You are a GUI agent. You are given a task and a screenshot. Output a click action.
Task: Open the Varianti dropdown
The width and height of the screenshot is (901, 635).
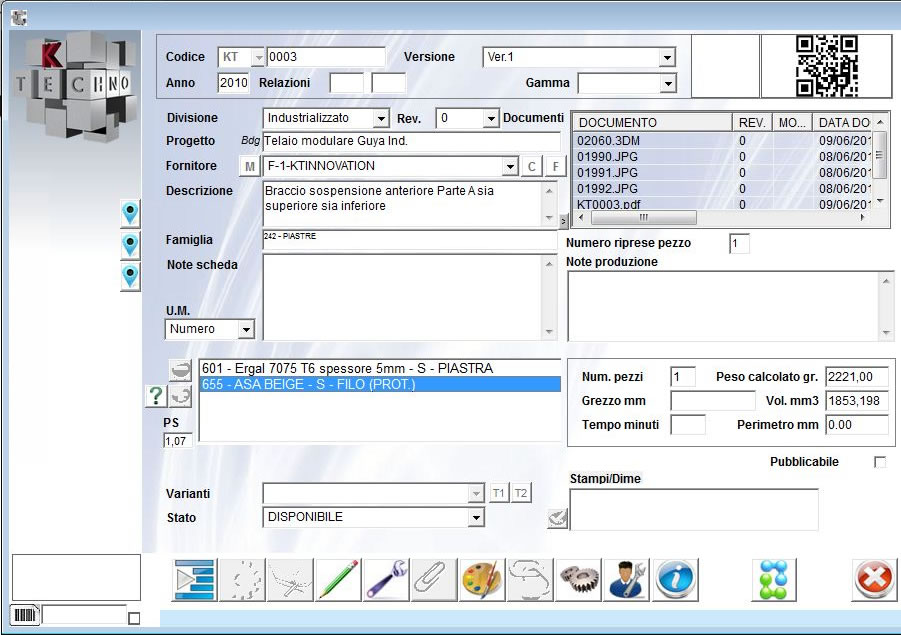click(476, 494)
